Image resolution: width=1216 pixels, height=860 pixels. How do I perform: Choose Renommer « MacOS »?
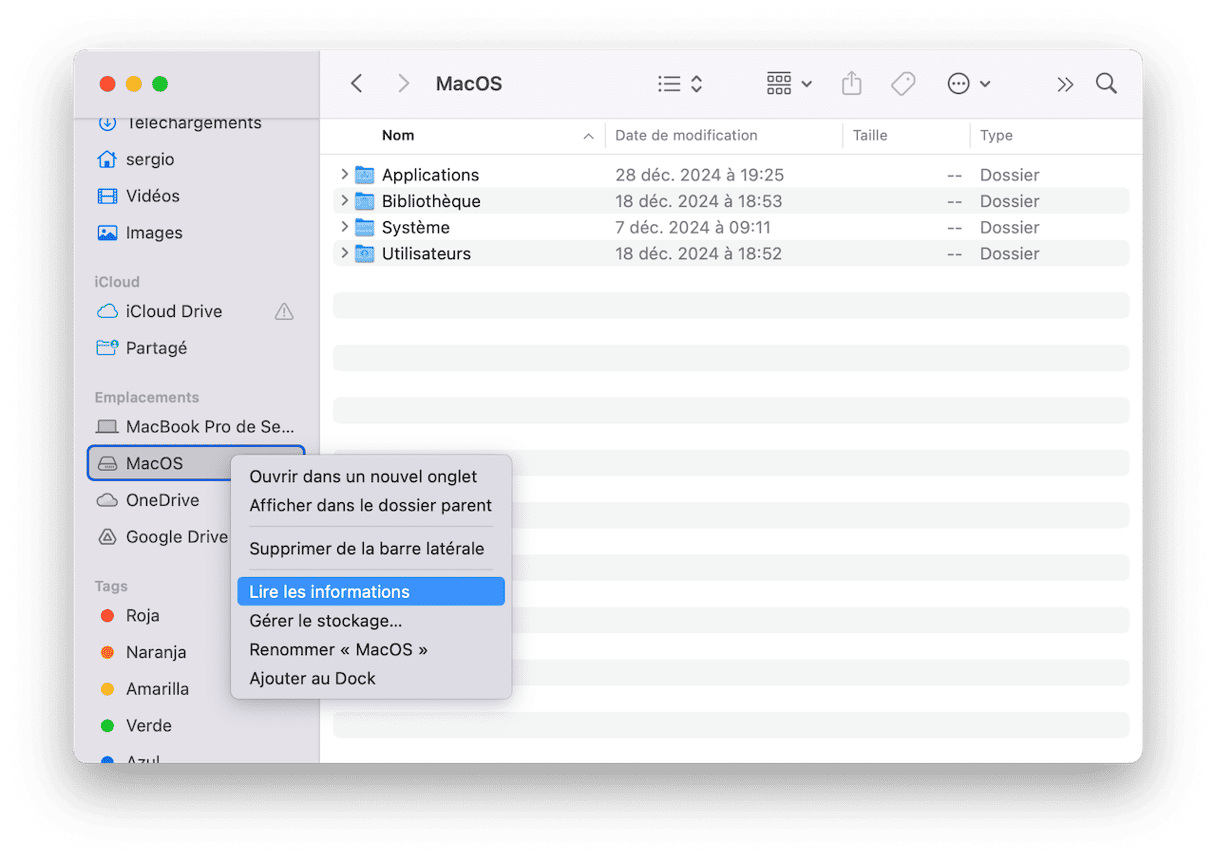371,650
